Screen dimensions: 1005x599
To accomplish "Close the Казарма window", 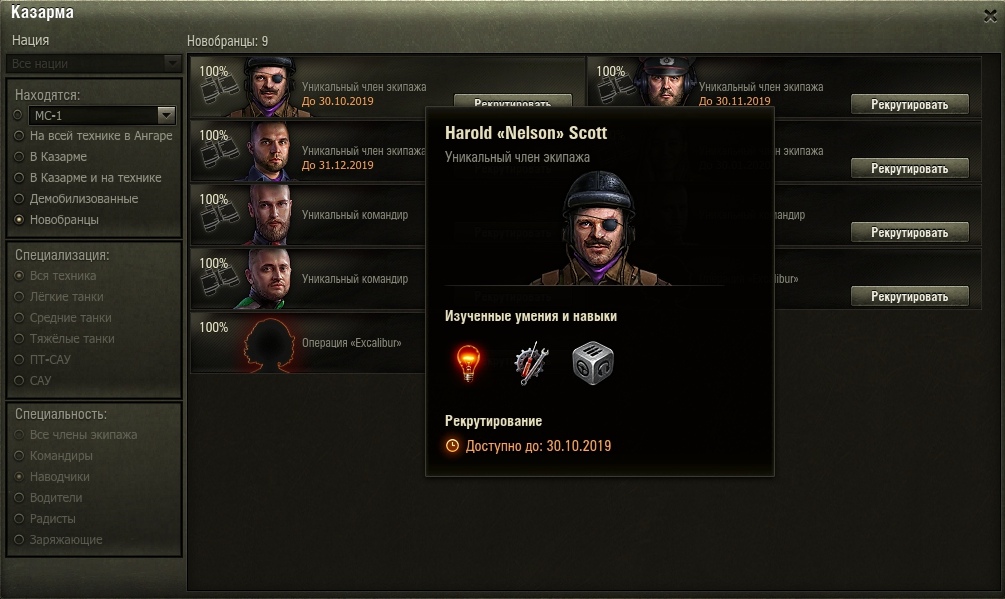I will (990, 17).
